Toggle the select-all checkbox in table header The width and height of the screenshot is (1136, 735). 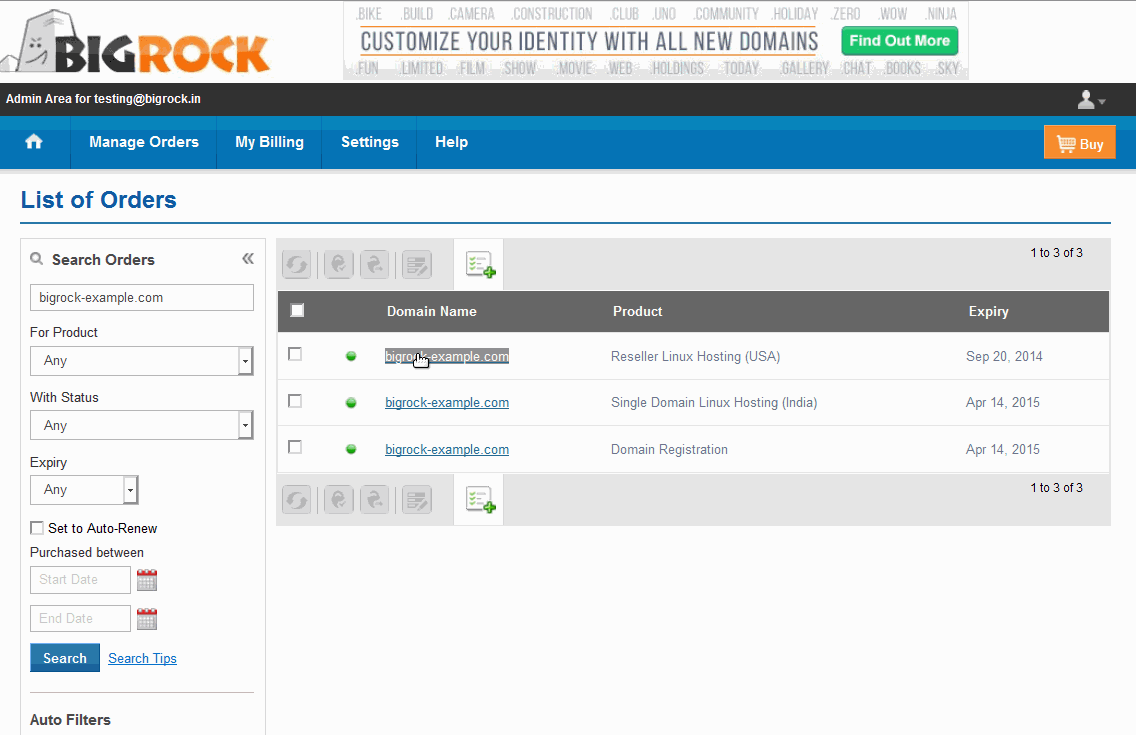pyautogui.click(x=297, y=311)
